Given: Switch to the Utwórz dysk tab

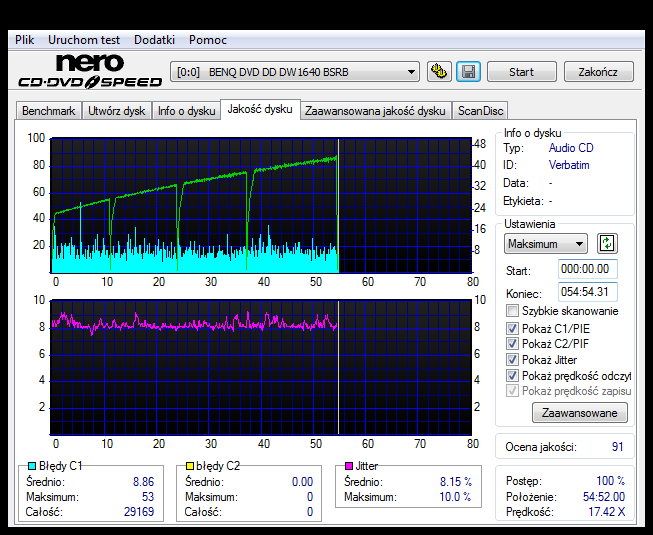Looking at the screenshot, I should 117,111.
